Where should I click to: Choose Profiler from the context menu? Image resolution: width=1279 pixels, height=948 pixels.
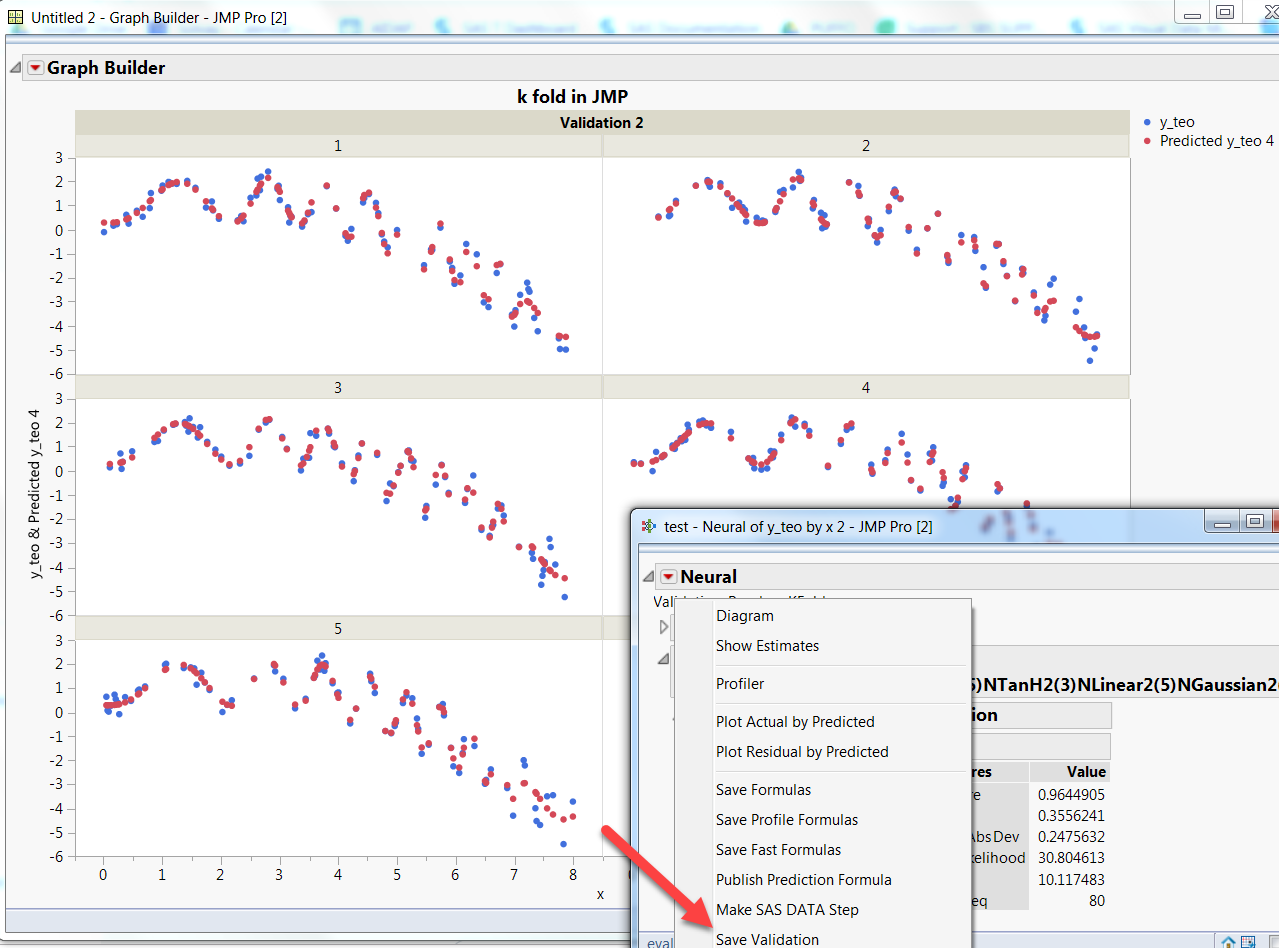[x=740, y=683]
